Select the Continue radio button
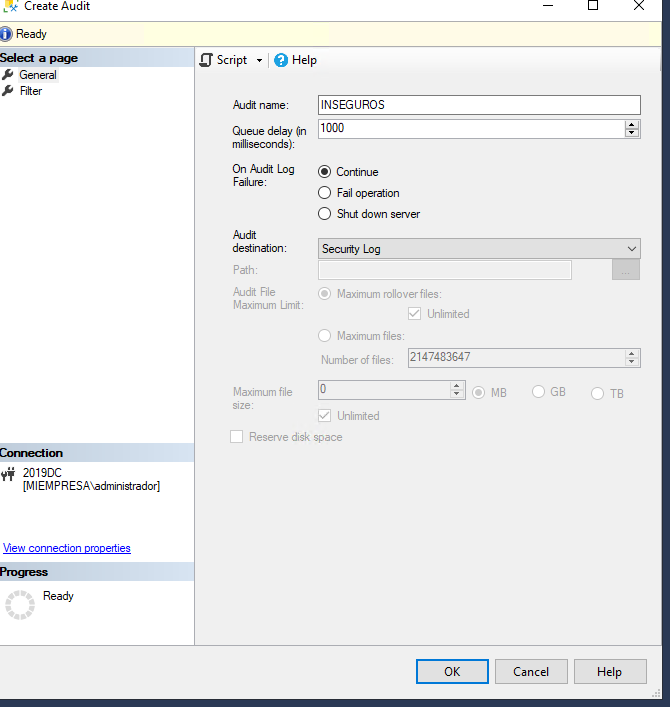 (324, 172)
